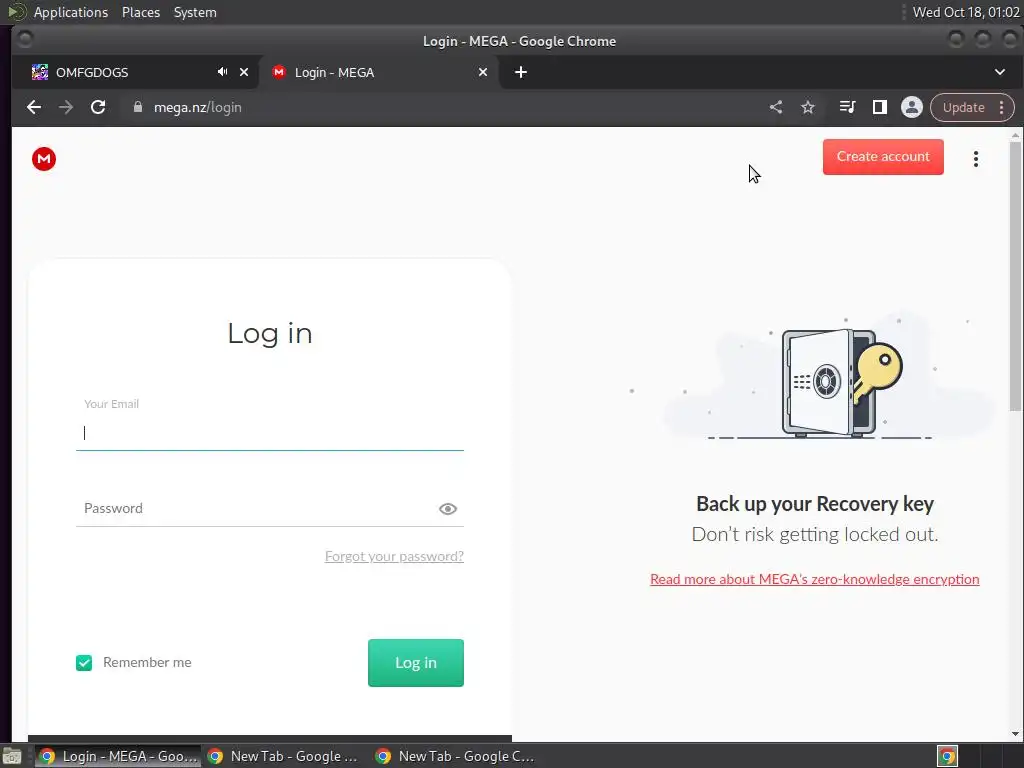Close the Login - MEGA tab
The image size is (1024, 768).
point(483,72)
